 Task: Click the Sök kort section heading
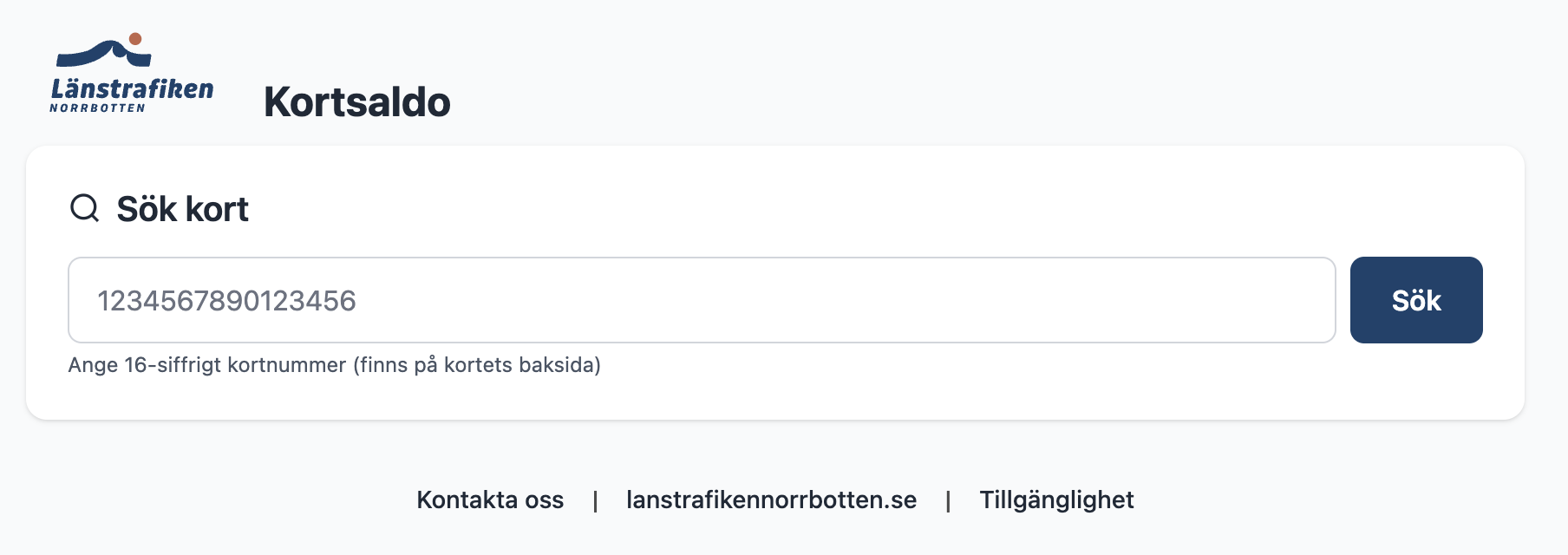tap(182, 209)
